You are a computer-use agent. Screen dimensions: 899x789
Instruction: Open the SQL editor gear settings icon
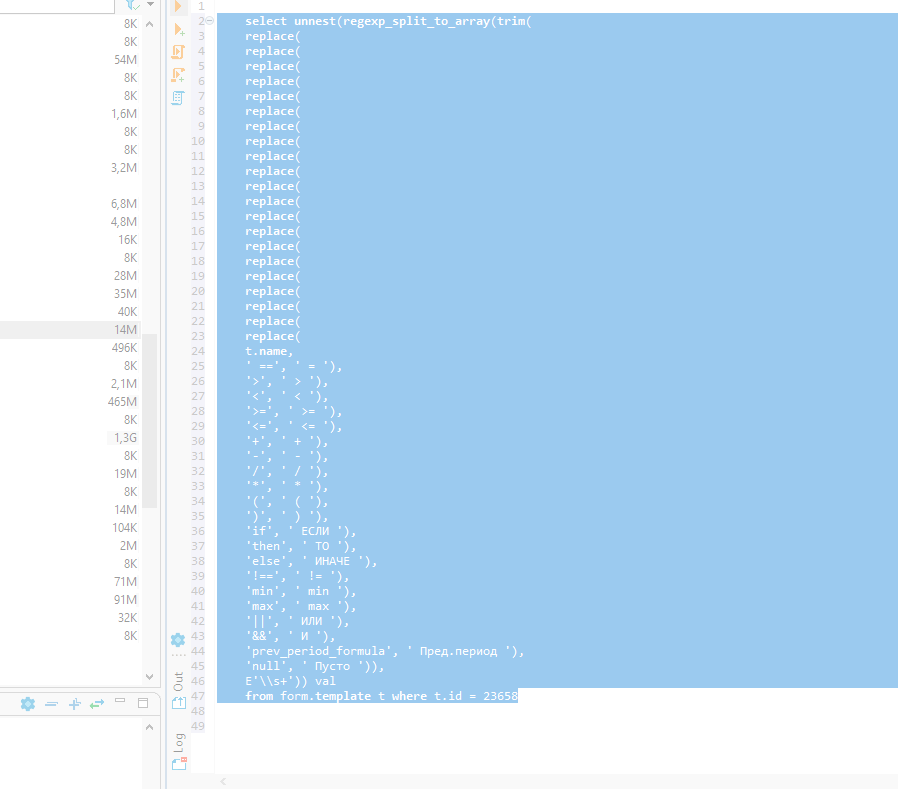[178, 639]
